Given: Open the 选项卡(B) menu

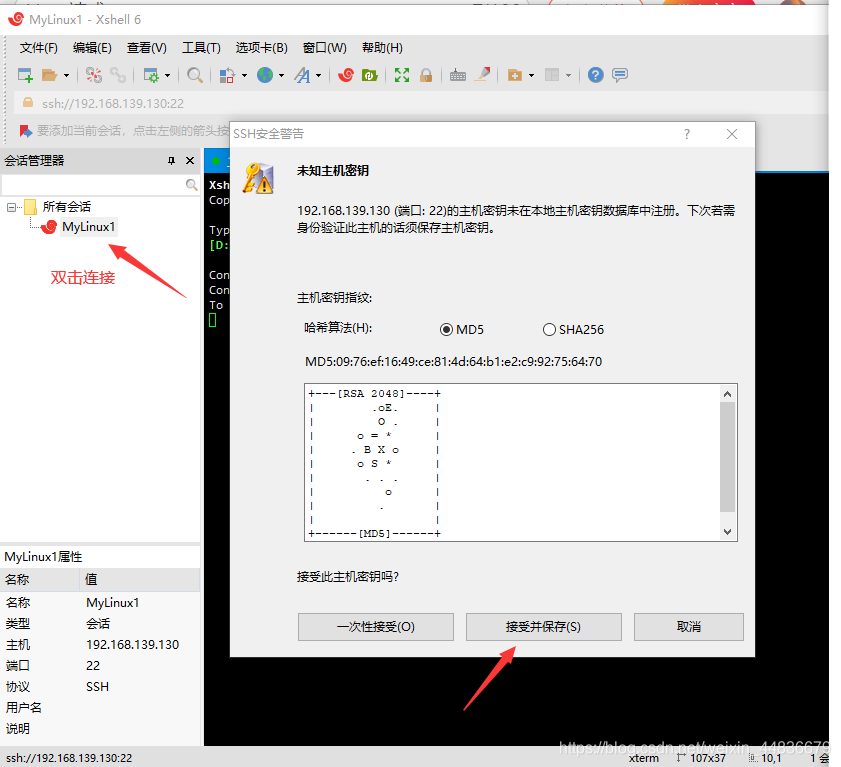Looking at the screenshot, I should click(x=261, y=48).
